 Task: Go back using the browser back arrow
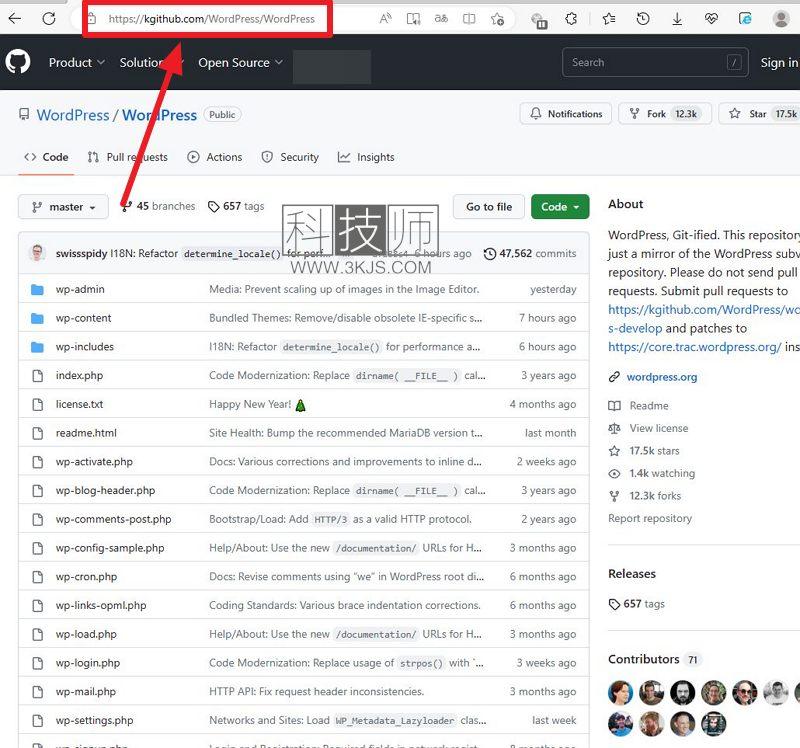pyautogui.click(x=15, y=19)
